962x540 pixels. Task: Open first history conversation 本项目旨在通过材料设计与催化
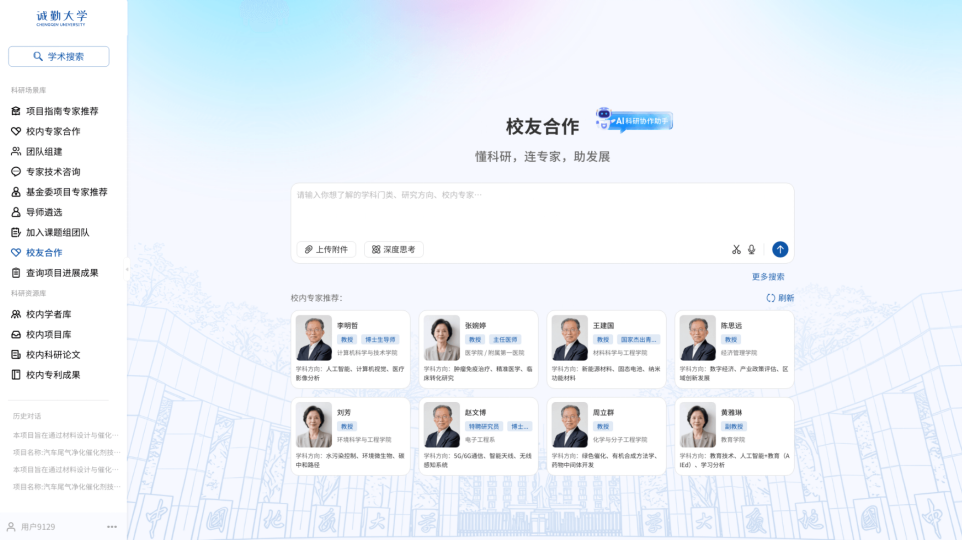(x=66, y=435)
